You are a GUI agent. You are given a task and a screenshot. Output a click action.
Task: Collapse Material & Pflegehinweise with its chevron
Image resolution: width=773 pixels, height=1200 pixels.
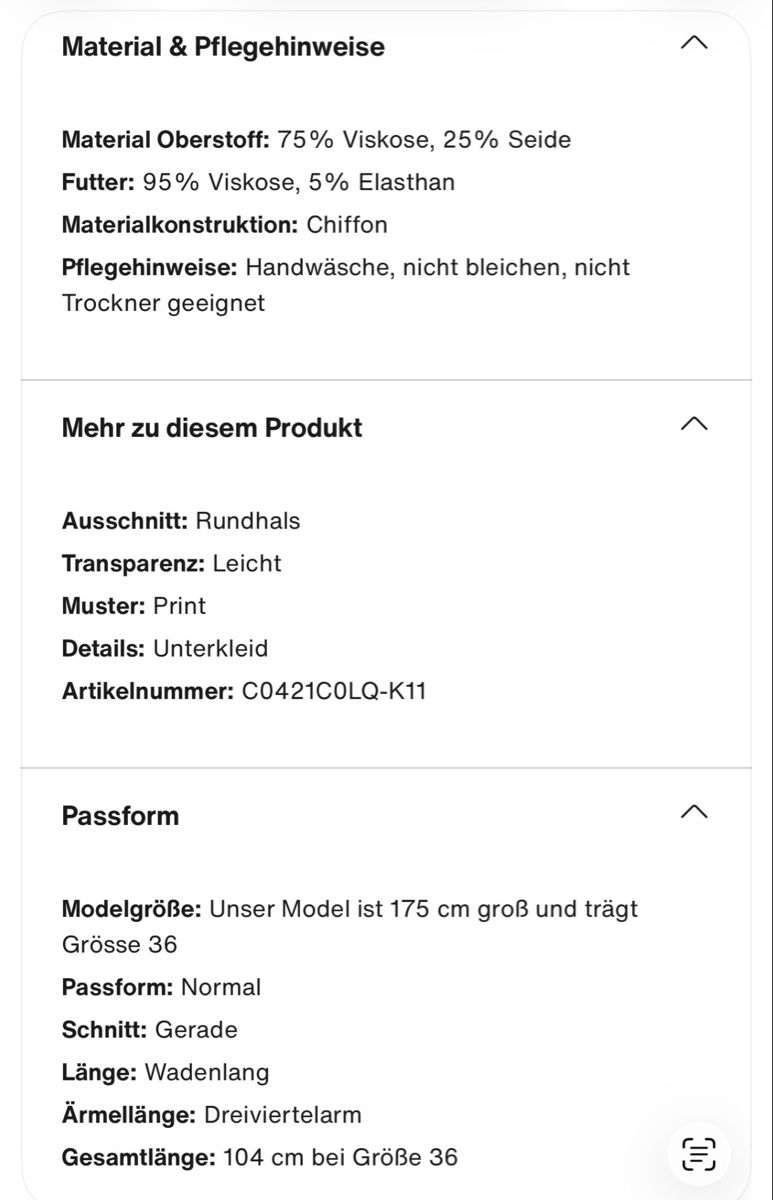[x=693, y=43]
